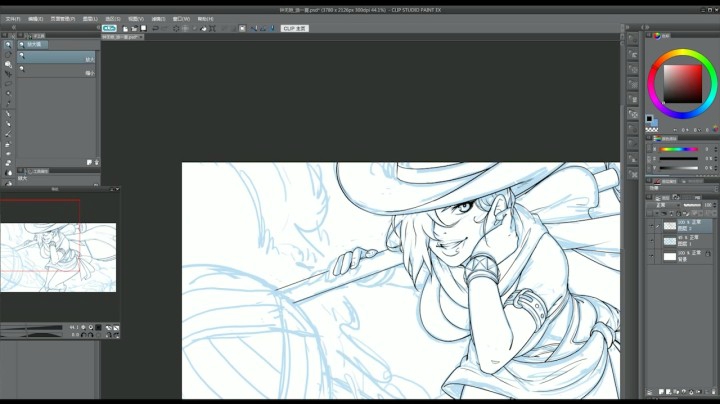Screen dimensions: 720x404
Task: Select the Eyedropper tool in toolbox
Action: pyautogui.click(x=8, y=103)
